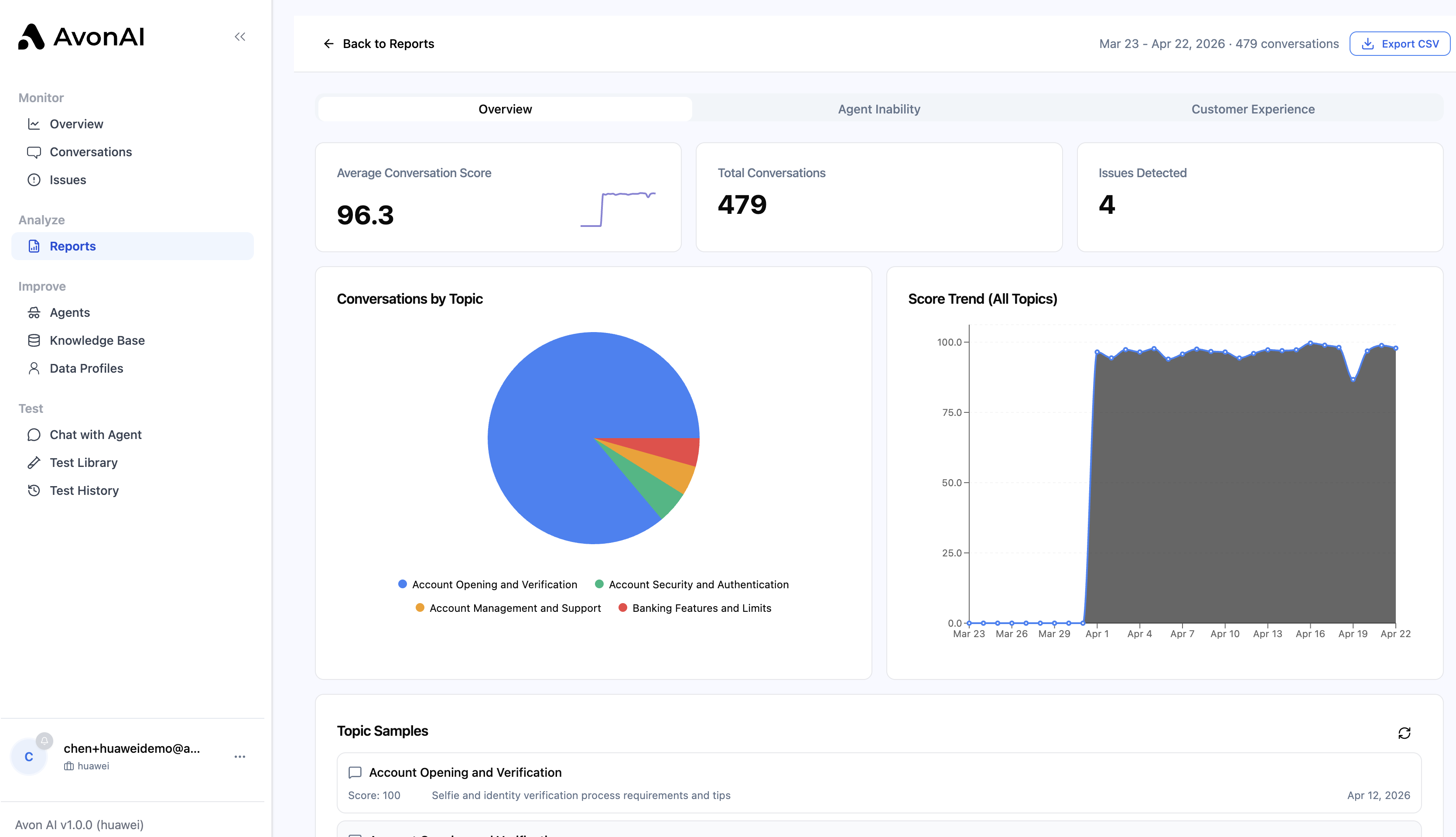The height and width of the screenshot is (837, 1456).
Task: Open the notification bell on user avatar
Action: (44, 741)
